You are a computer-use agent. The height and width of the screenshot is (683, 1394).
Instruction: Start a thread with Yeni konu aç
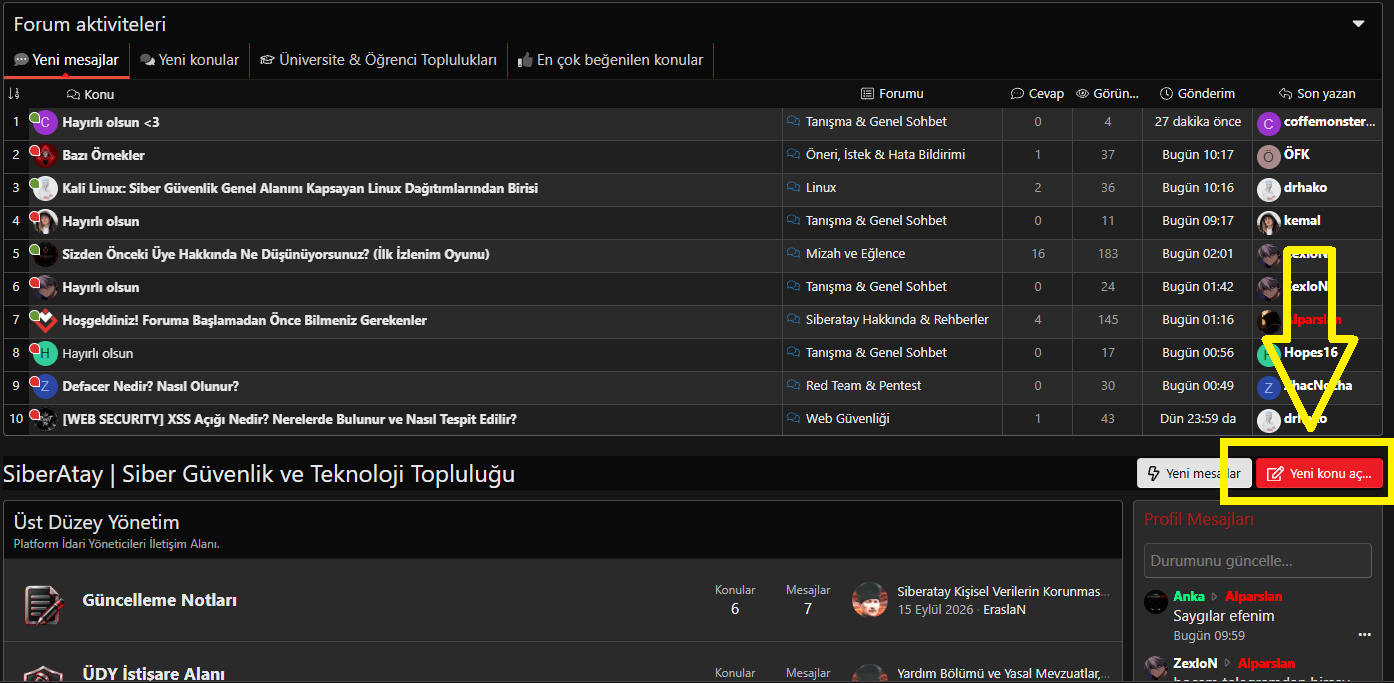pos(1319,474)
